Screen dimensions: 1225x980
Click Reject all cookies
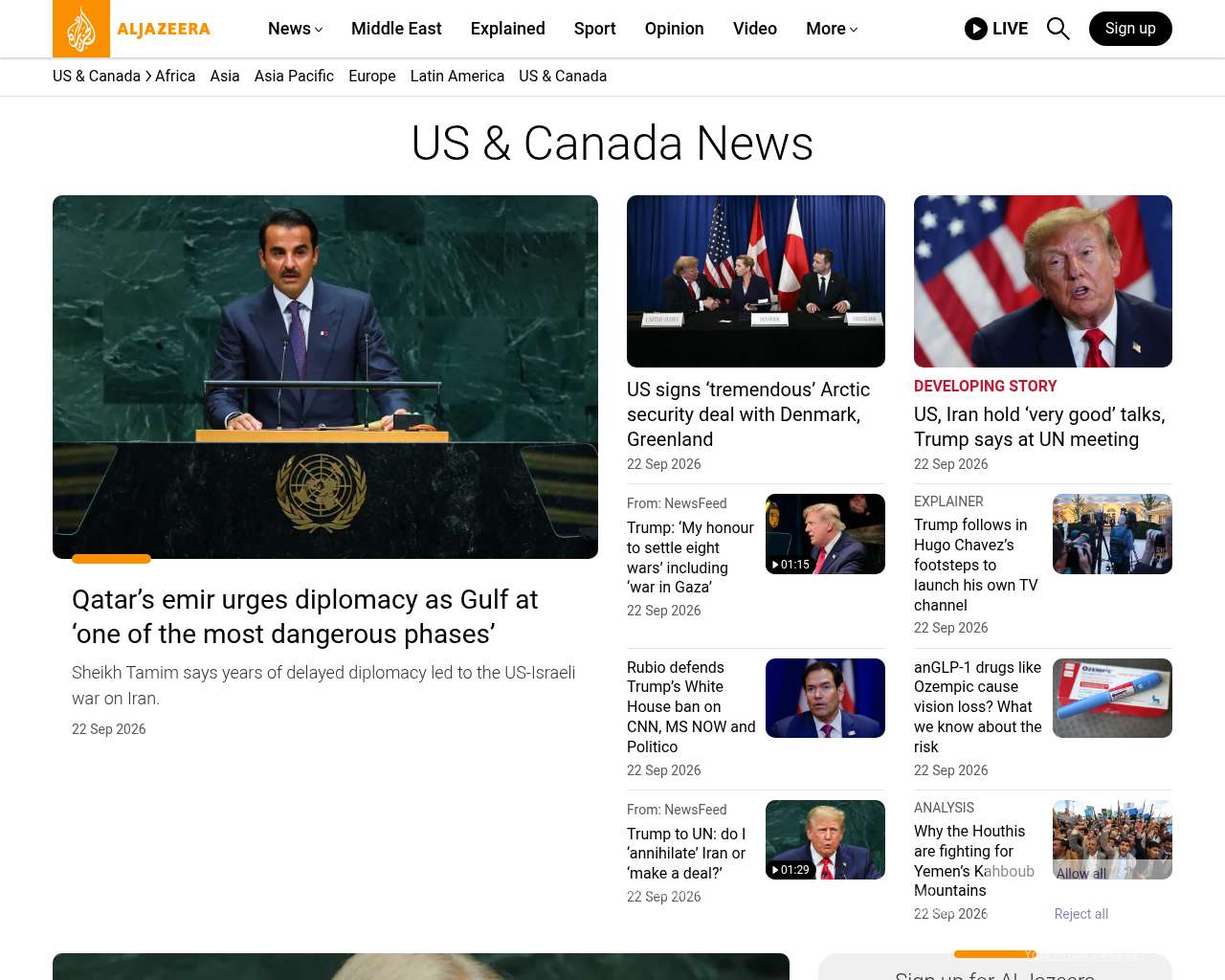tap(1081, 914)
